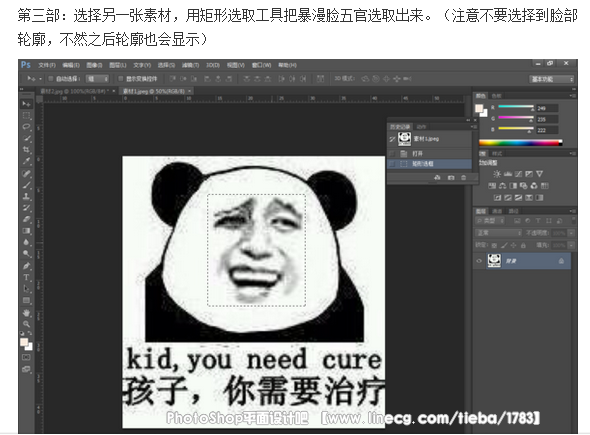590x435 pixels.
Task: Select the Rectangle shape tool
Action: [26, 300]
